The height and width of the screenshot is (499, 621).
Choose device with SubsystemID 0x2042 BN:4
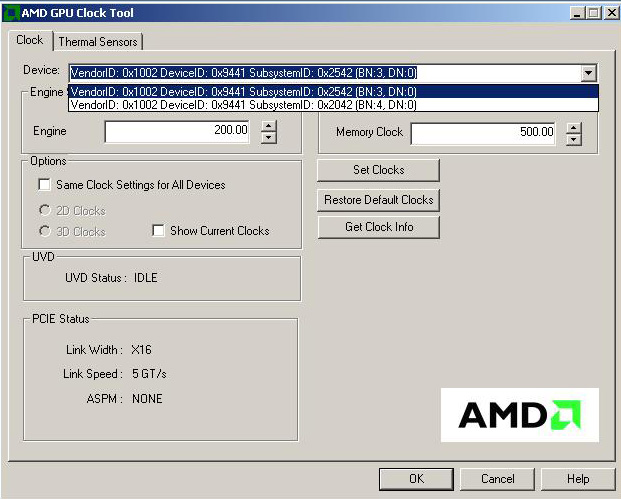[x=244, y=104]
